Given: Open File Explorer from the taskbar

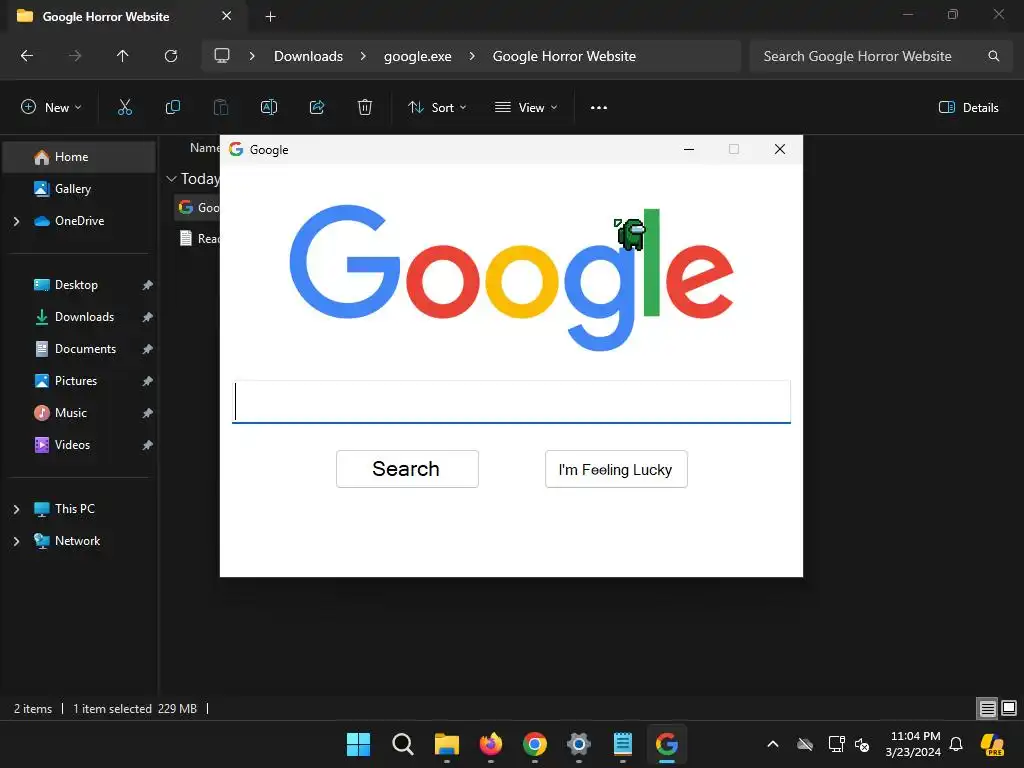Looking at the screenshot, I should [447, 744].
